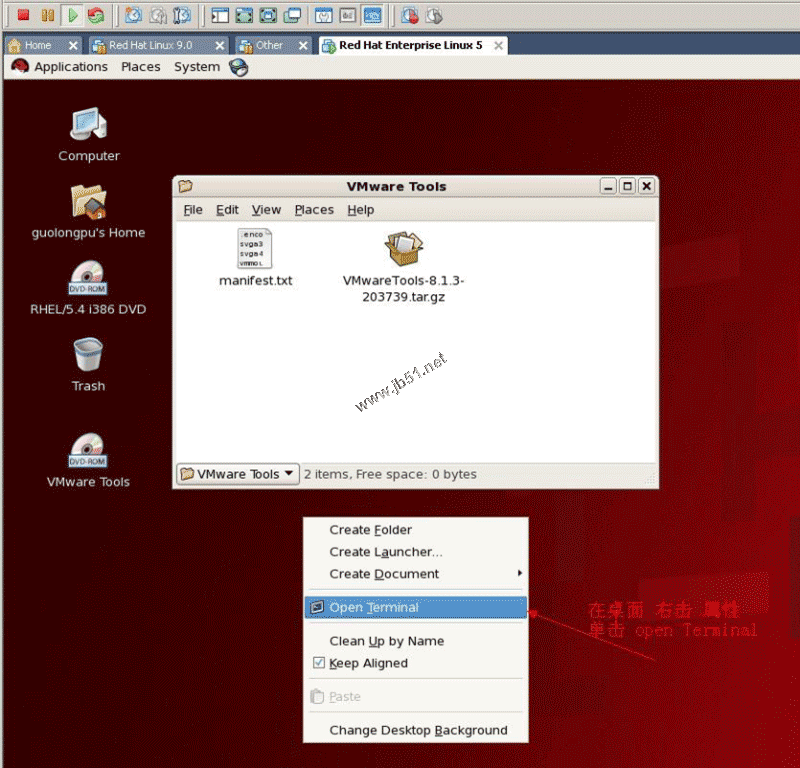Switch to quick switch mode icon

(x=244, y=16)
